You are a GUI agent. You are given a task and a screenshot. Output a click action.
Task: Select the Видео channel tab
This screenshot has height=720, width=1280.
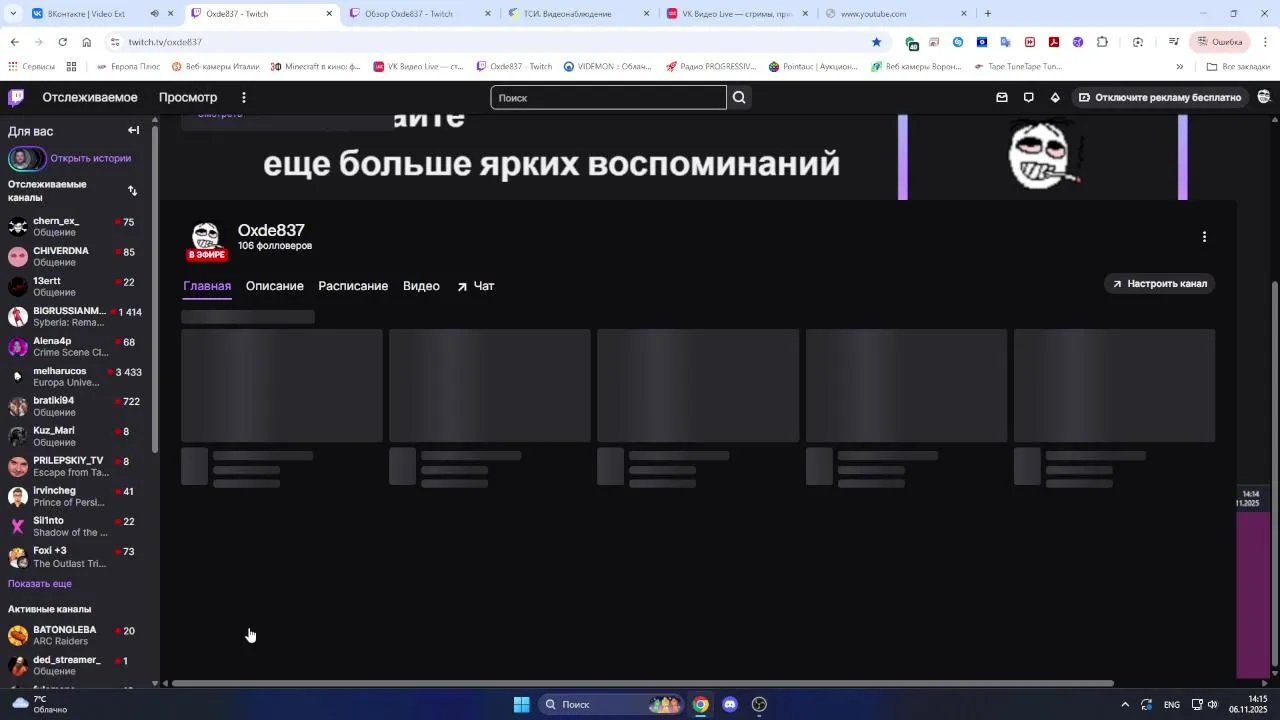coord(421,286)
